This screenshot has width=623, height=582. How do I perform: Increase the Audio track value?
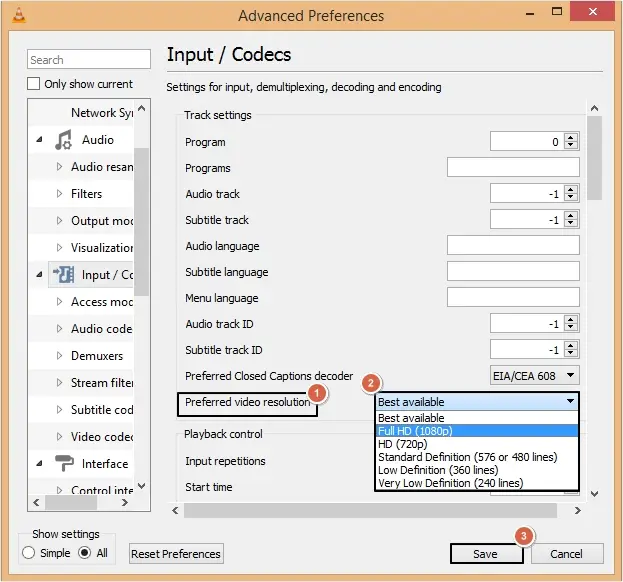tap(571, 189)
